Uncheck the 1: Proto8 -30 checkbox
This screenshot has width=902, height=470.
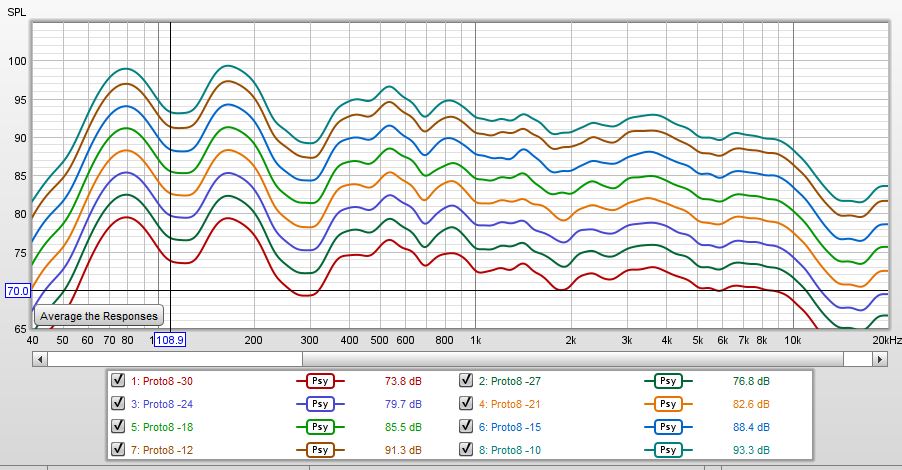tap(118, 380)
